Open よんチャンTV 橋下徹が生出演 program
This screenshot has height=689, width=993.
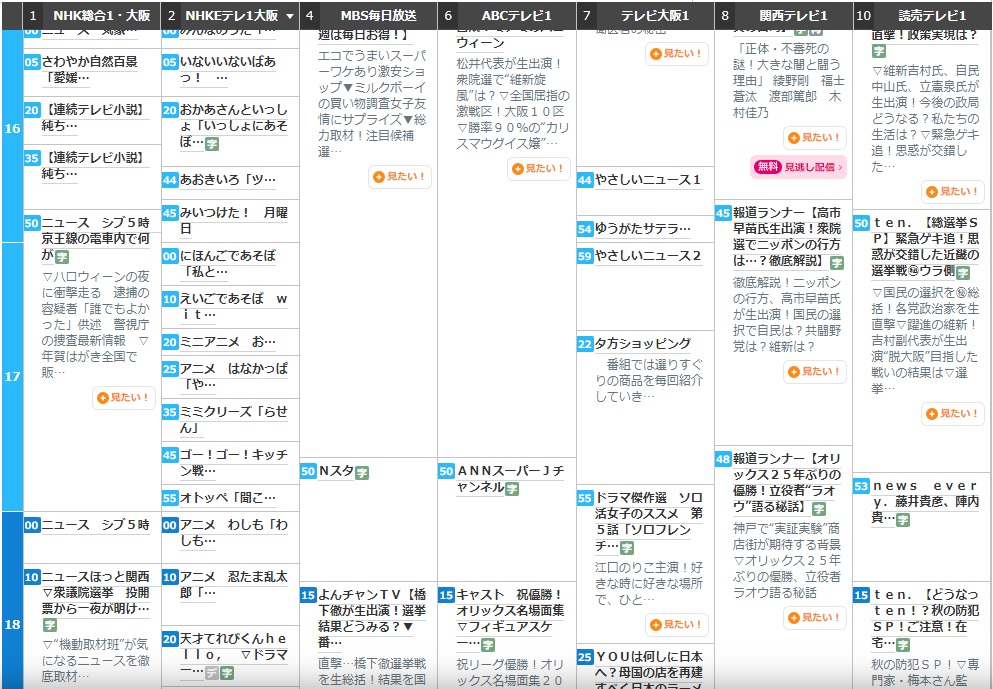tap(372, 619)
